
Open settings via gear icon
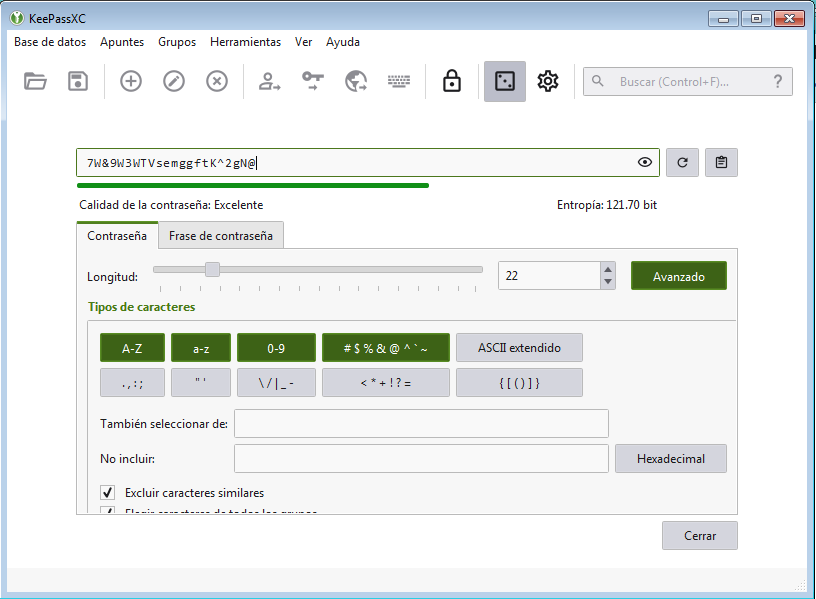pos(547,81)
